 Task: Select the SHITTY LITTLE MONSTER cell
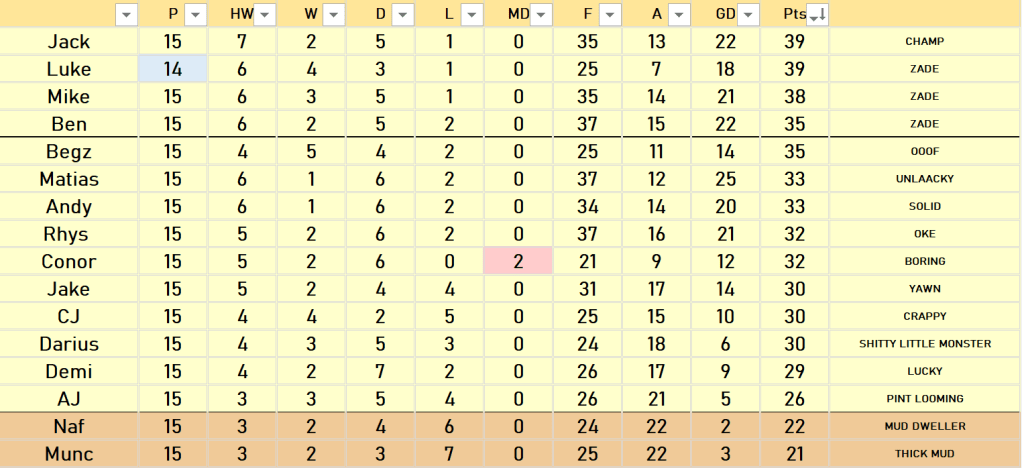click(x=924, y=344)
